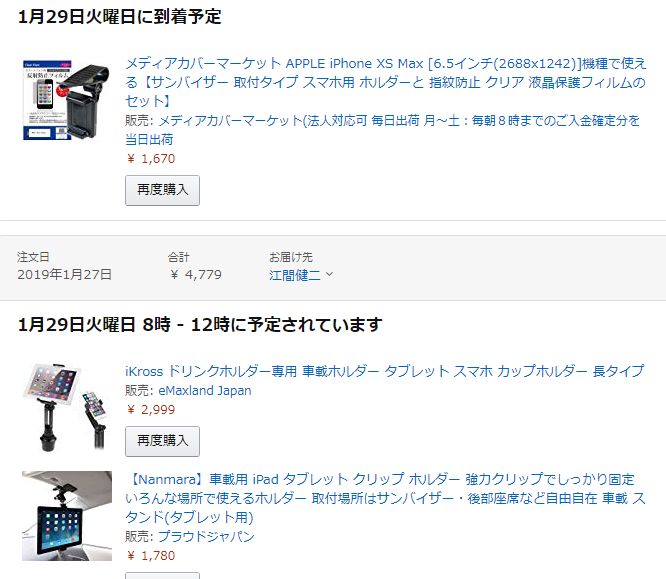Viewport: 666px width, 579px height.
Task: Visit the seller メディアカバーマーケット(法人対応可 link
Action: click(x=382, y=130)
